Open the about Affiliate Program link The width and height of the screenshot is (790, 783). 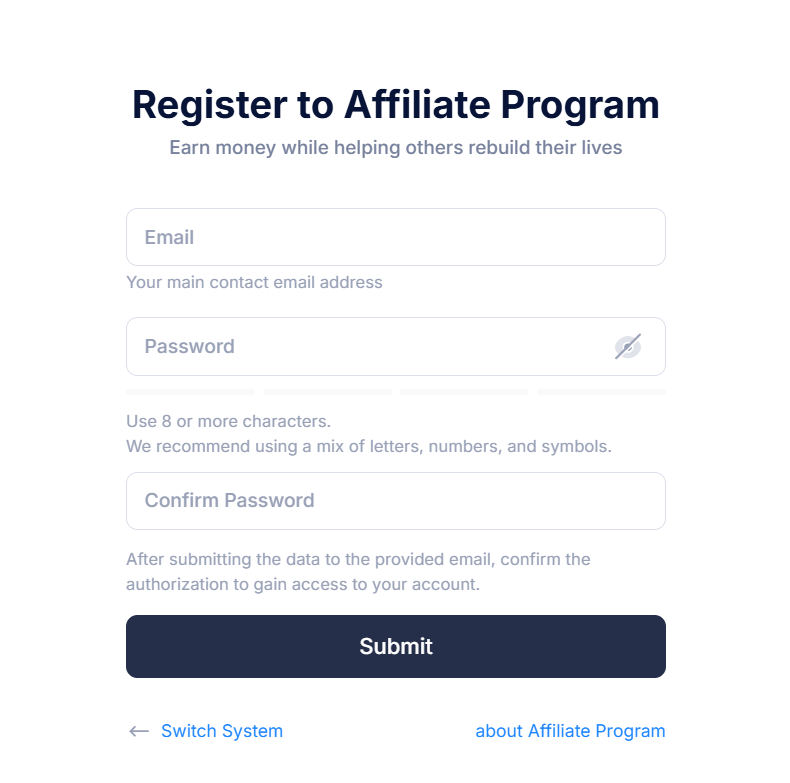(x=570, y=731)
